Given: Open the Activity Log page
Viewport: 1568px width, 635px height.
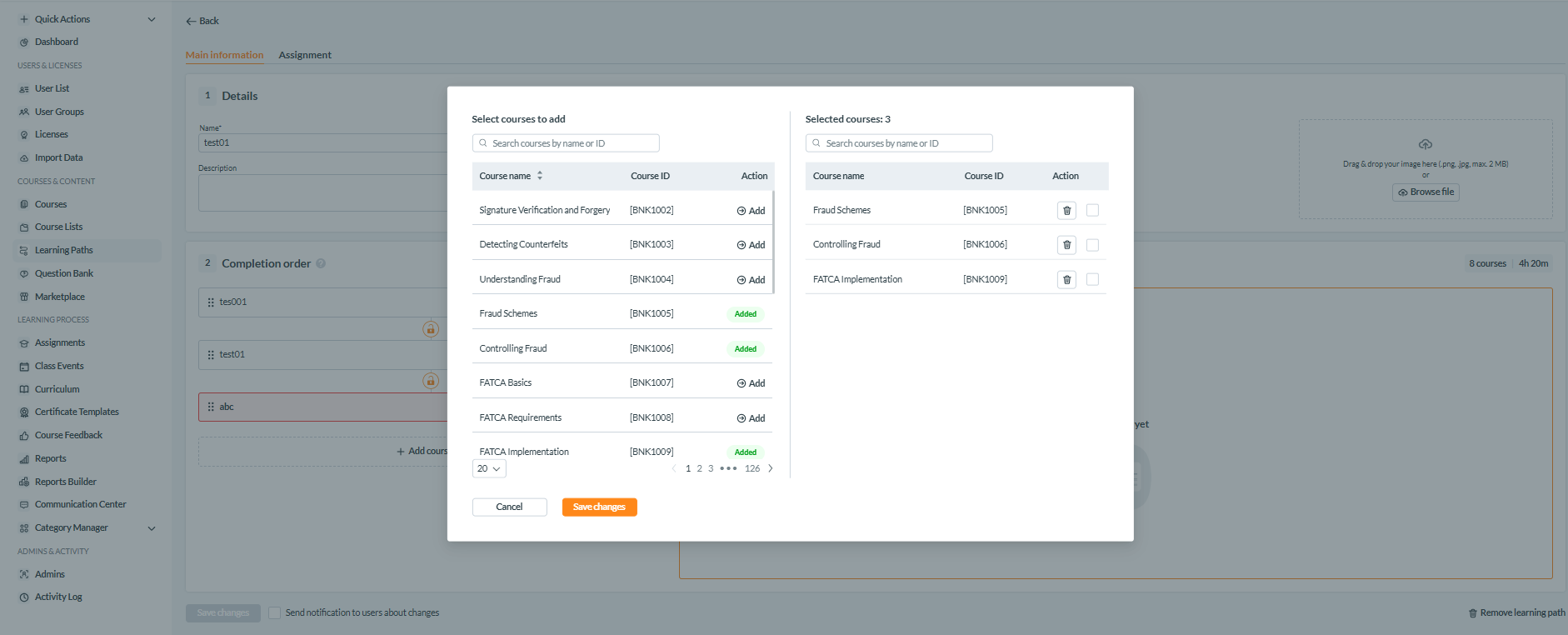Looking at the screenshot, I should pos(58,597).
